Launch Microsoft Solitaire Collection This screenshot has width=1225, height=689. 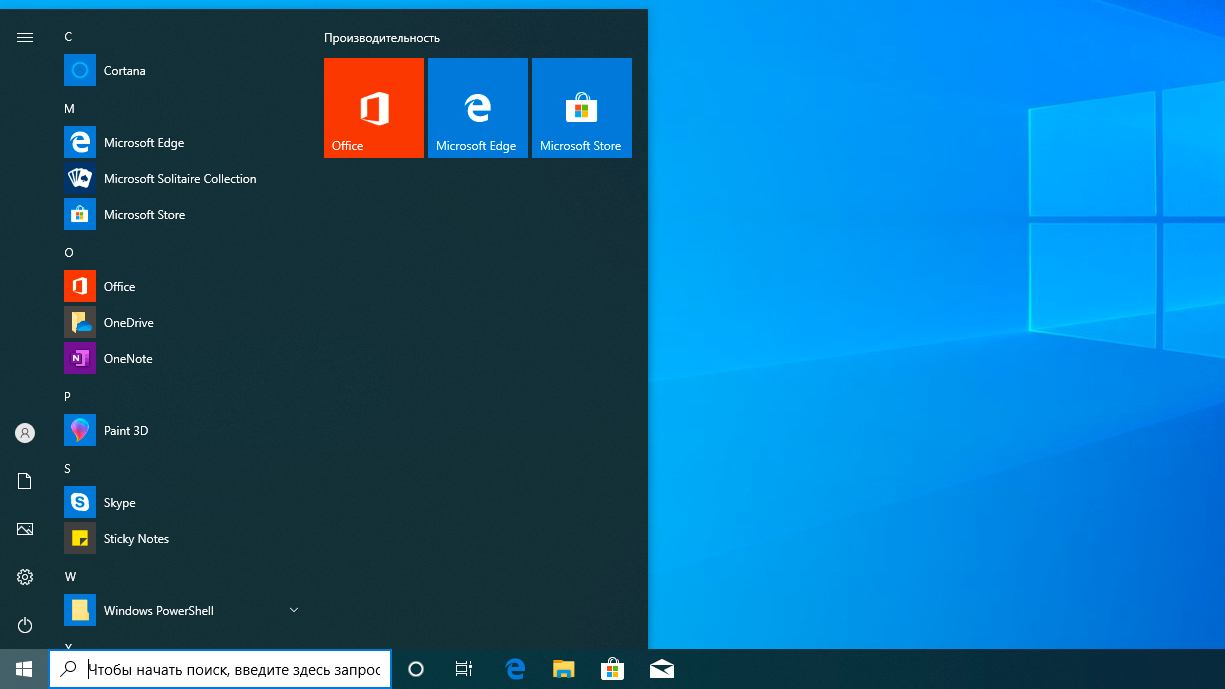(179, 179)
